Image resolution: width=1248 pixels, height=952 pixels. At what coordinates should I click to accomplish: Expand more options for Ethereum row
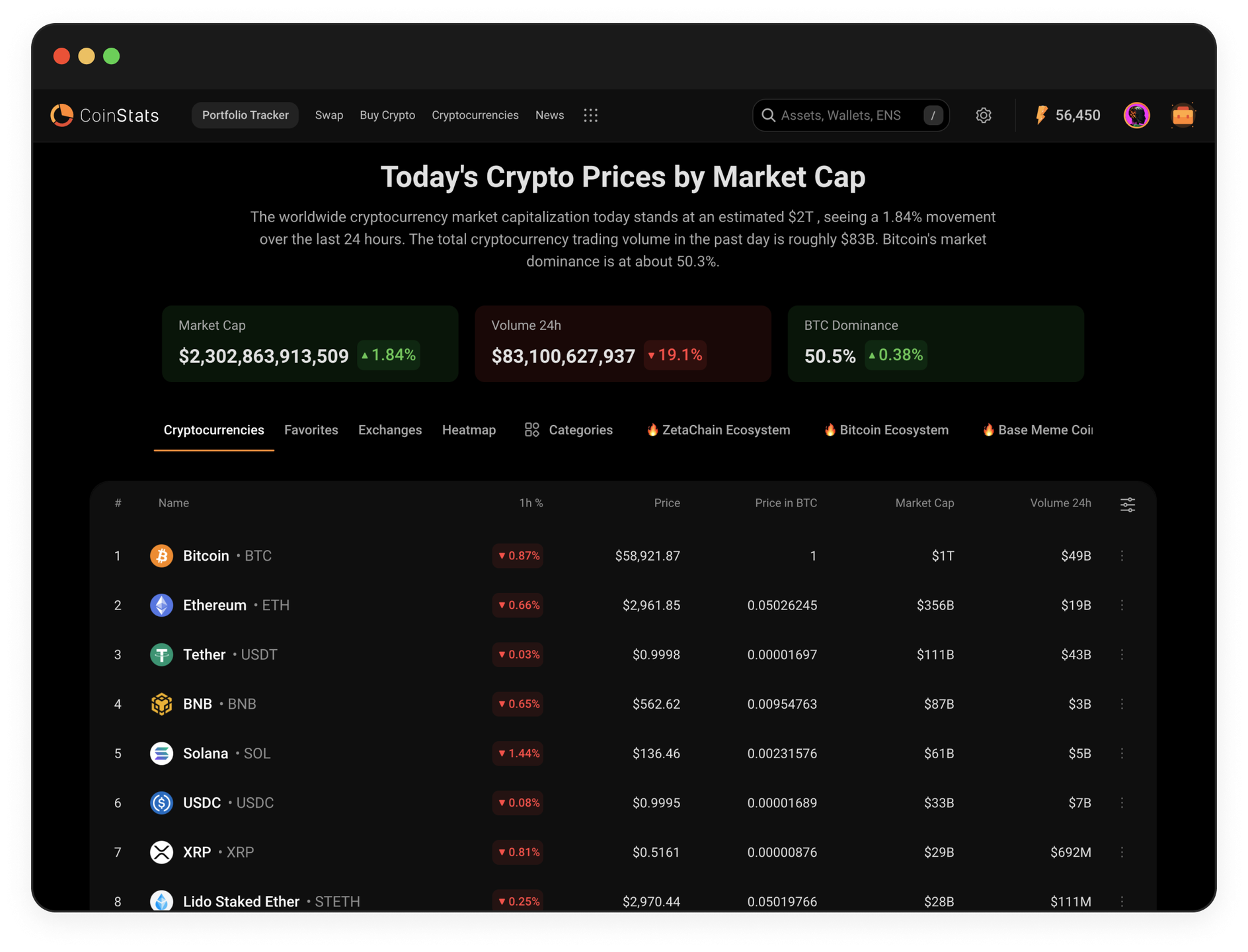click(1122, 606)
